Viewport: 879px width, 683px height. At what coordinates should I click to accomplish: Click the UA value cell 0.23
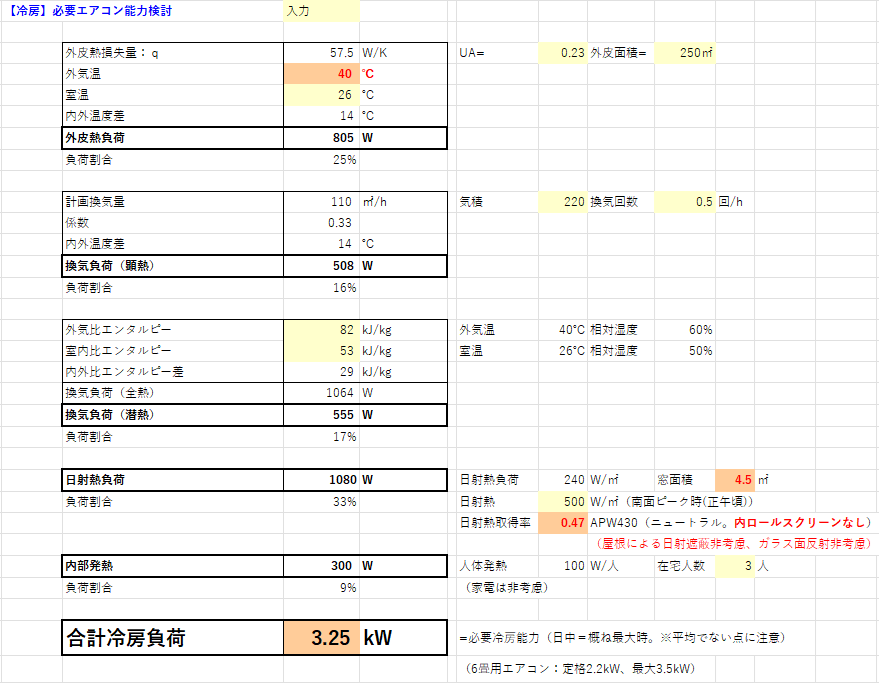coord(562,53)
